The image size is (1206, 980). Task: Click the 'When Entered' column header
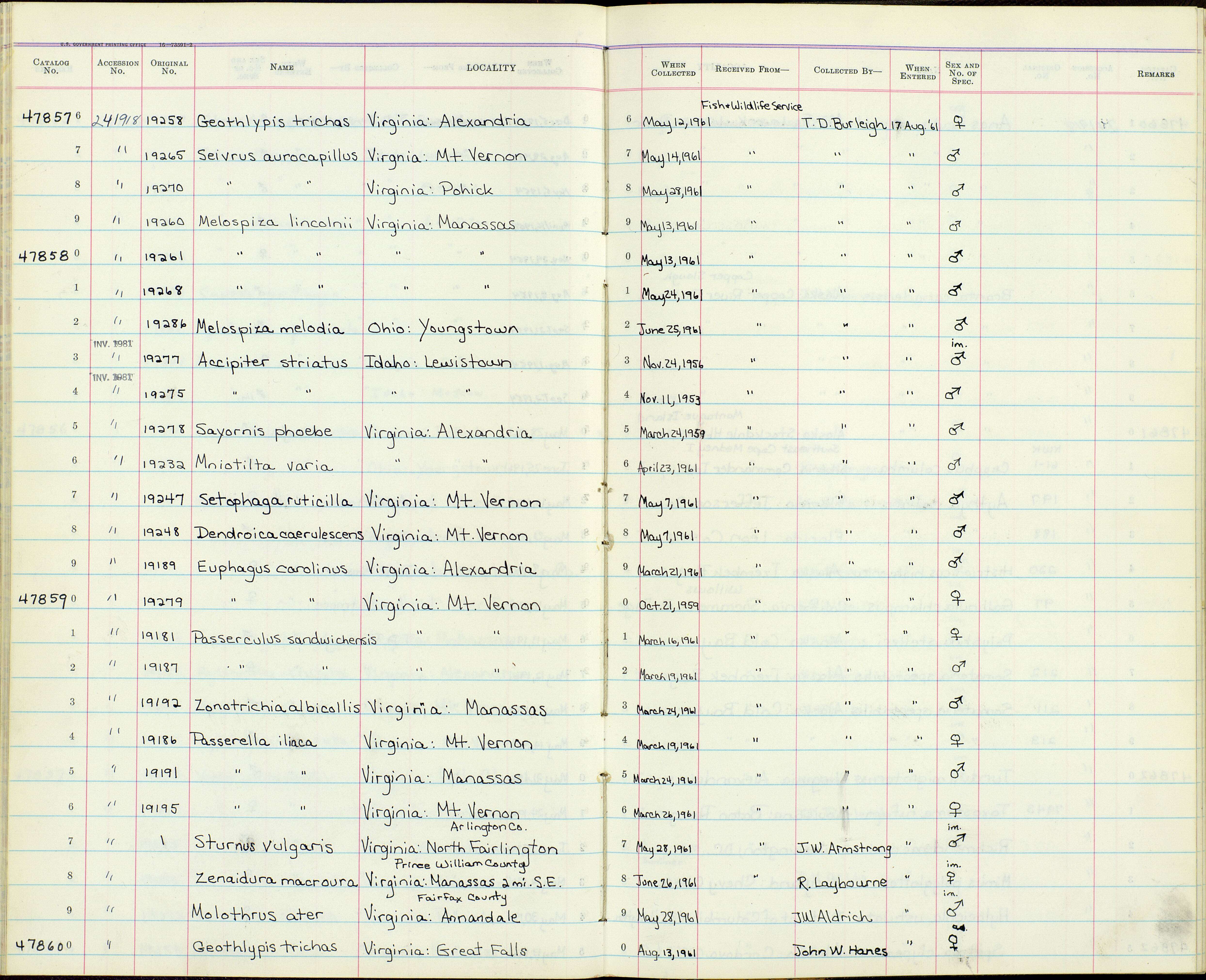[918, 72]
